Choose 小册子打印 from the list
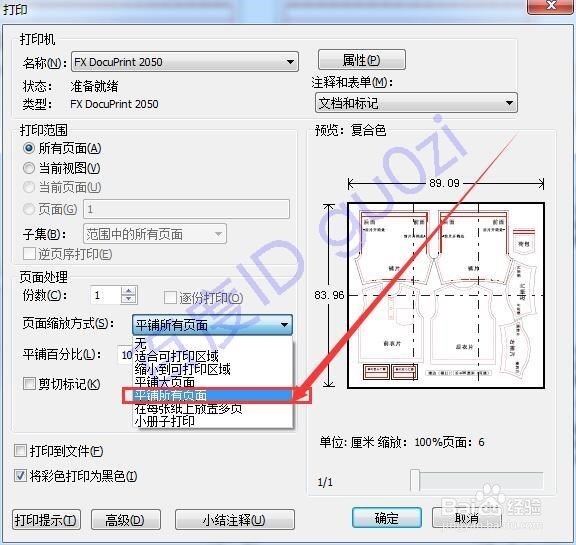This screenshot has width=576, height=545. [213, 421]
